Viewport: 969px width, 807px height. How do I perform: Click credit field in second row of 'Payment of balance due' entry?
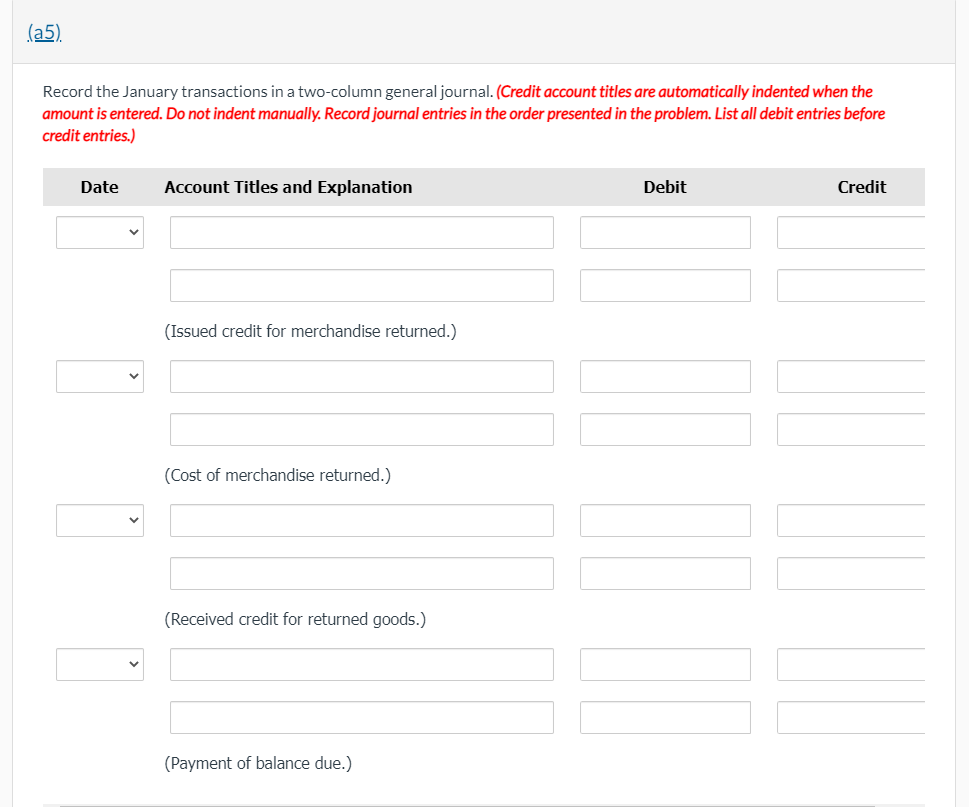851,717
